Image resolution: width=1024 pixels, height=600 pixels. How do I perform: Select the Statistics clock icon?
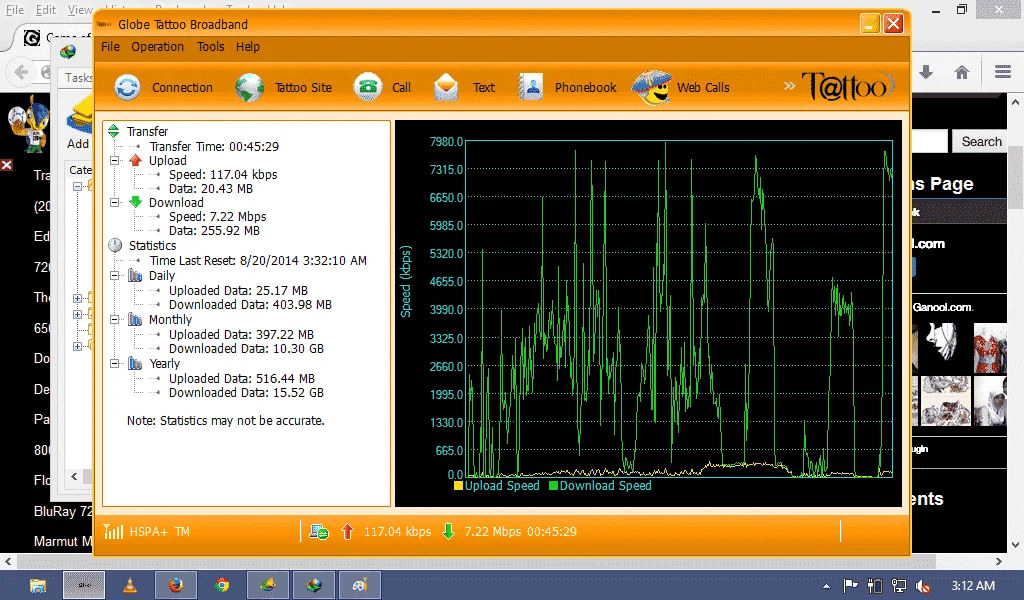pyautogui.click(x=115, y=245)
